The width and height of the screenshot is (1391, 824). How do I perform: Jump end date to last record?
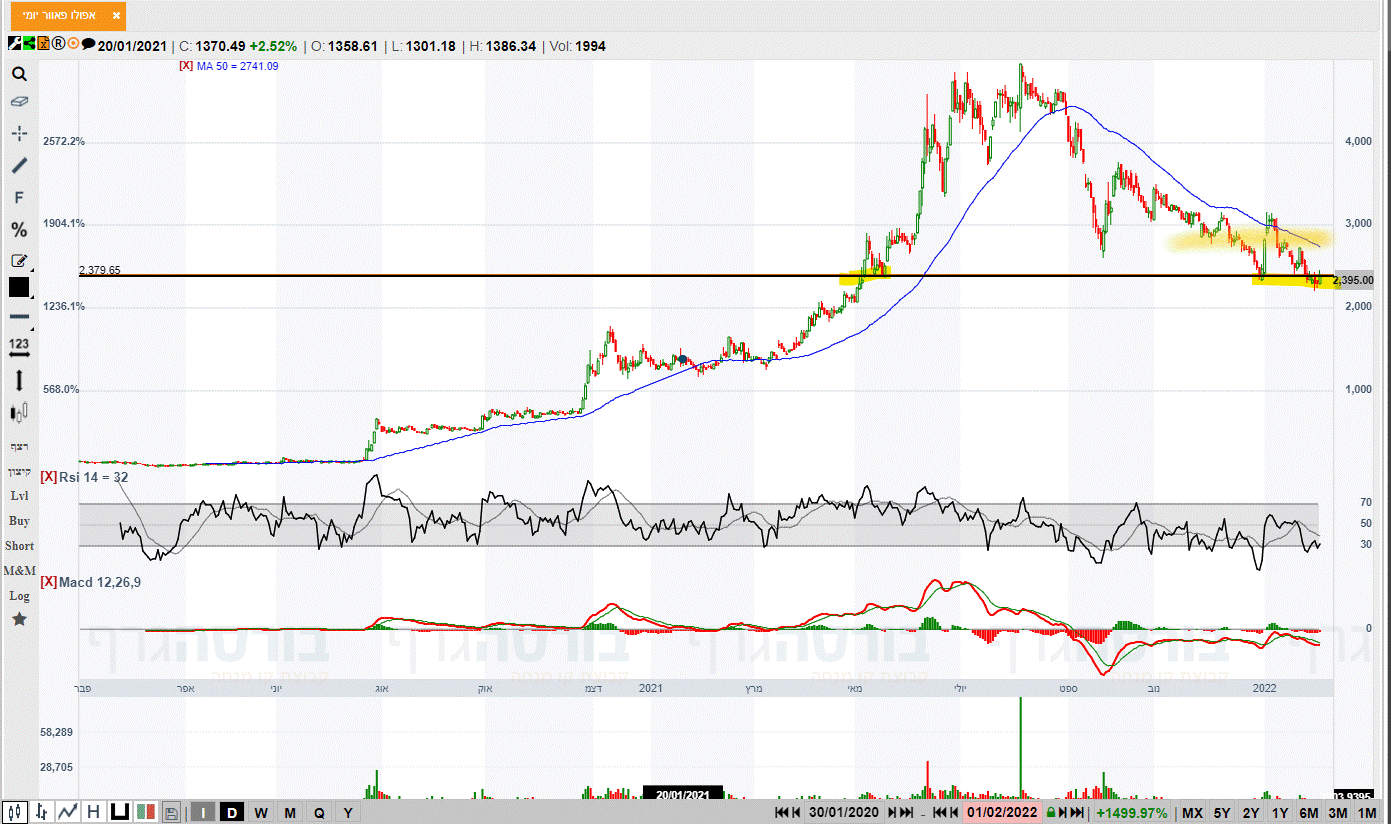[1077, 812]
